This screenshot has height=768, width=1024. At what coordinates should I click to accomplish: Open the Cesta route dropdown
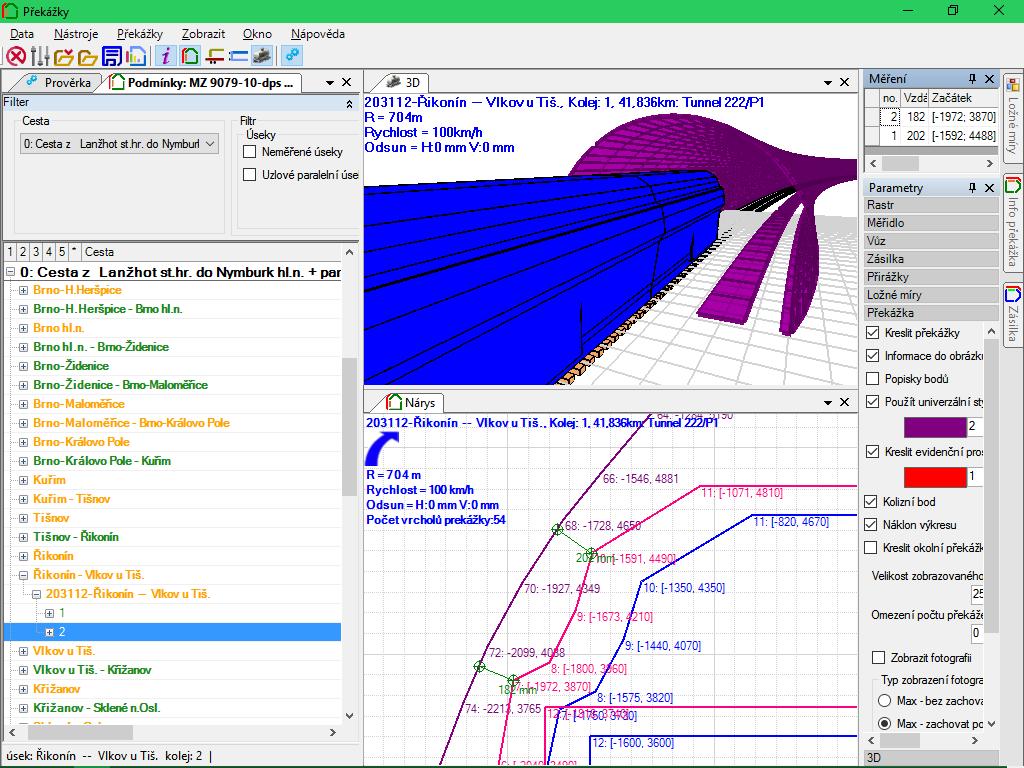coord(120,144)
